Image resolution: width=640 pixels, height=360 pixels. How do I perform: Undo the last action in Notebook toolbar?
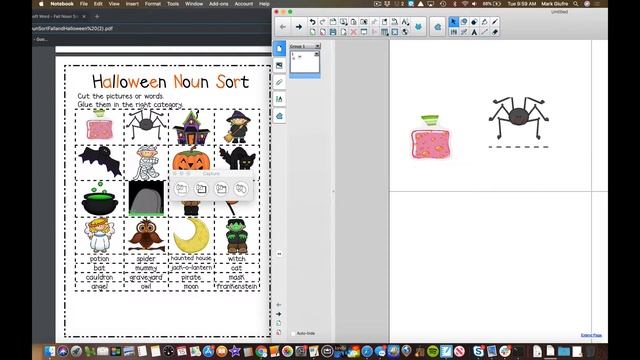[312, 22]
